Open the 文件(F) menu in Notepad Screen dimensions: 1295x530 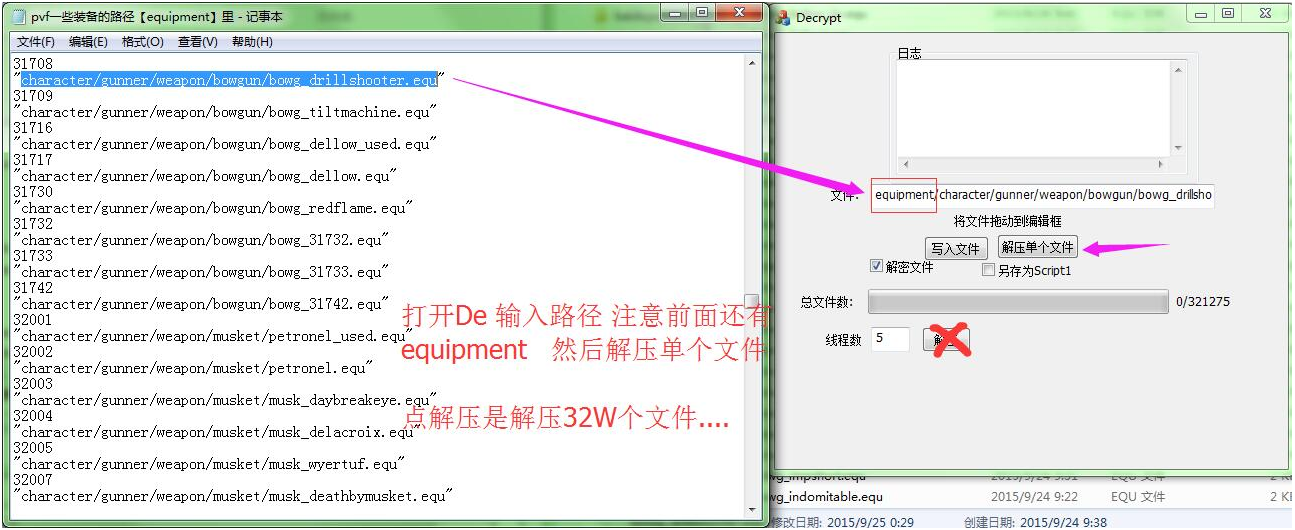36,42
